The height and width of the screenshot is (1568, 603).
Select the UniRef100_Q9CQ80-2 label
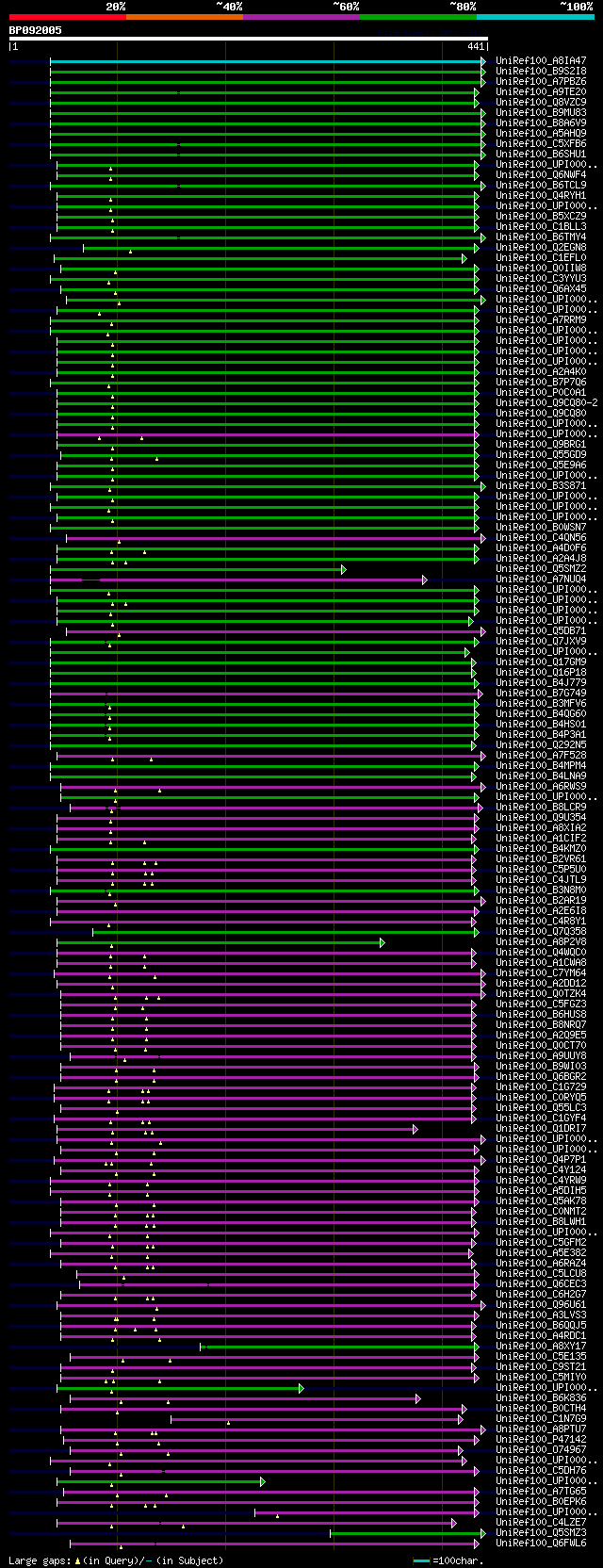(546, 403)
